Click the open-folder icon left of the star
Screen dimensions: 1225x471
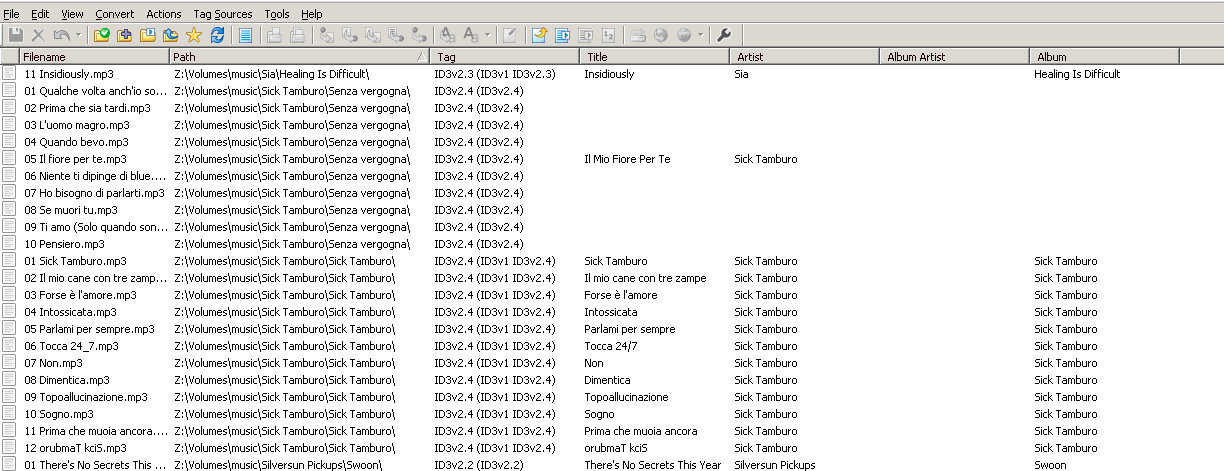[171, 35]
